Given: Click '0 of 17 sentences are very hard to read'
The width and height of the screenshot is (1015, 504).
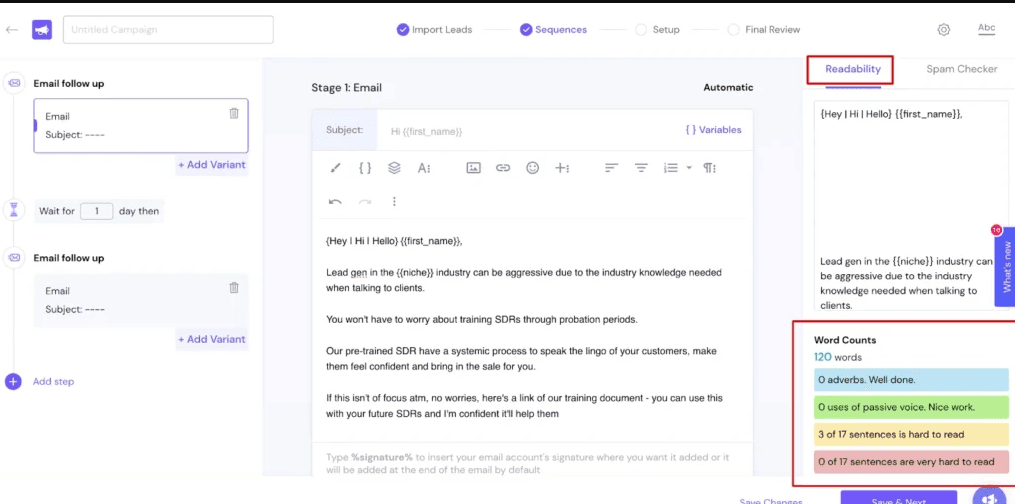Looking at the screenshot, I should pos(911,462).
